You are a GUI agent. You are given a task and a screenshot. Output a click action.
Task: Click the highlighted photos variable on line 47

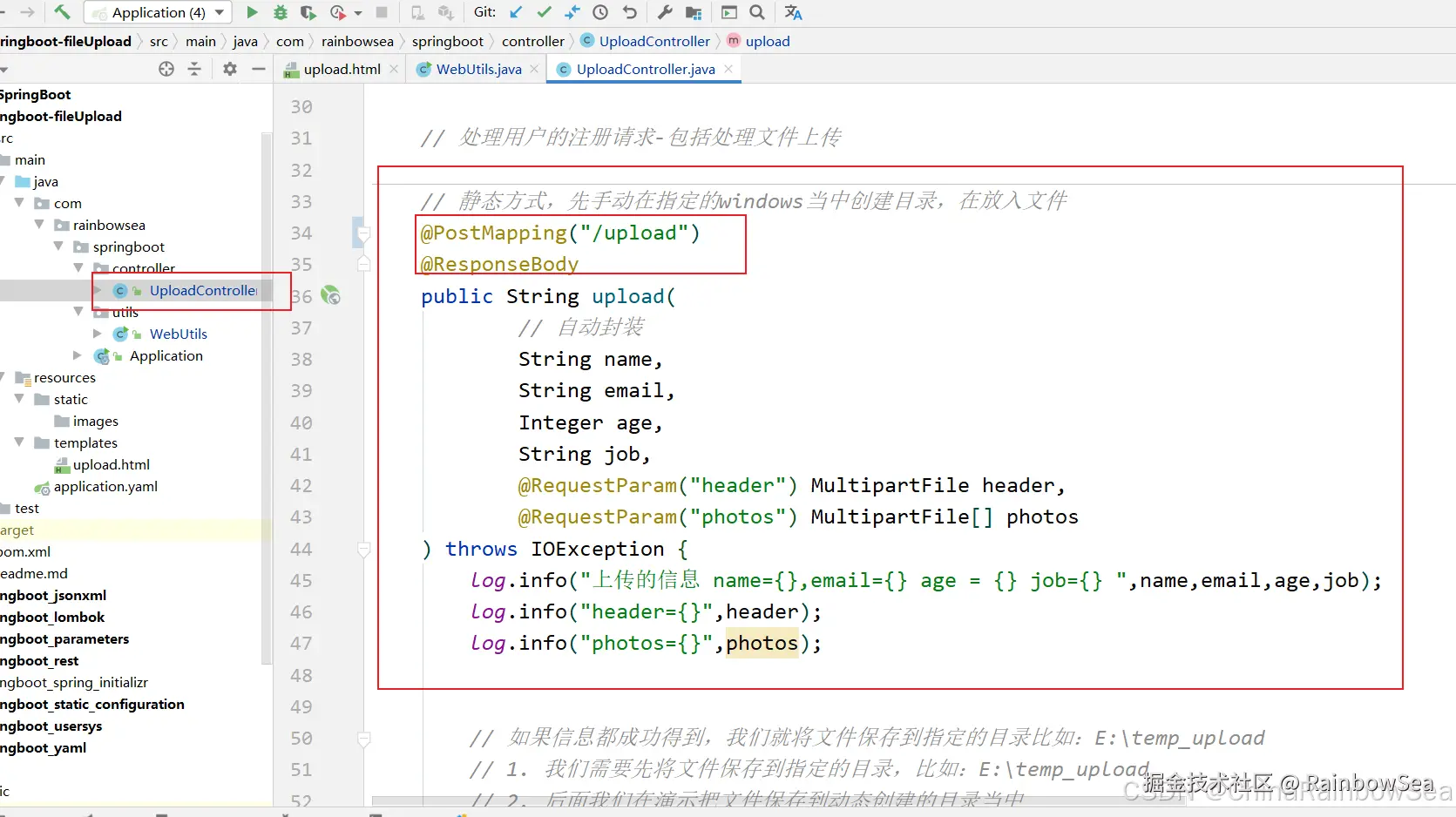pos(762,644)
